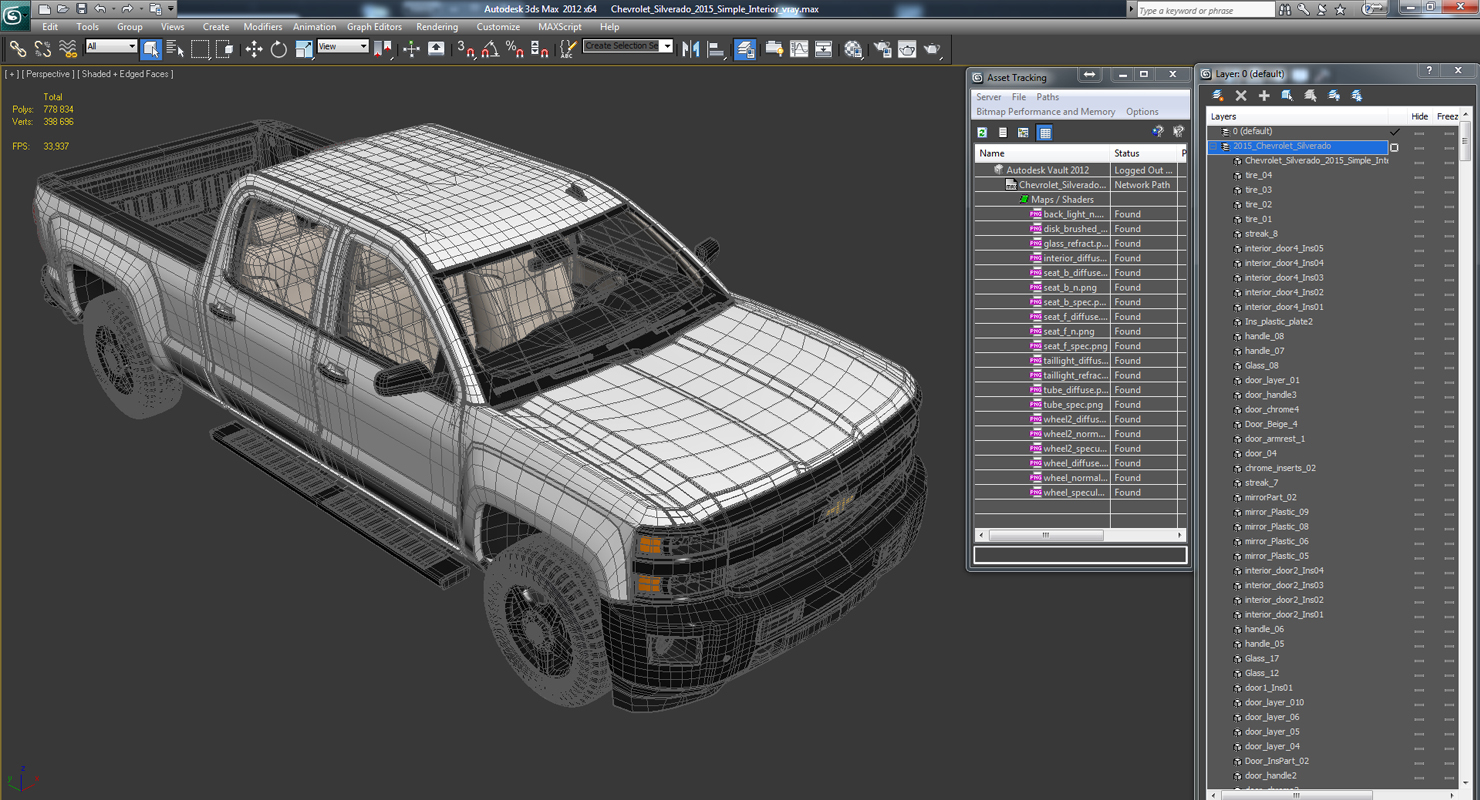Open the Curve Editor
This screenshot has width=1480, height=800.
pyautogui.click(x=799, y=48)
